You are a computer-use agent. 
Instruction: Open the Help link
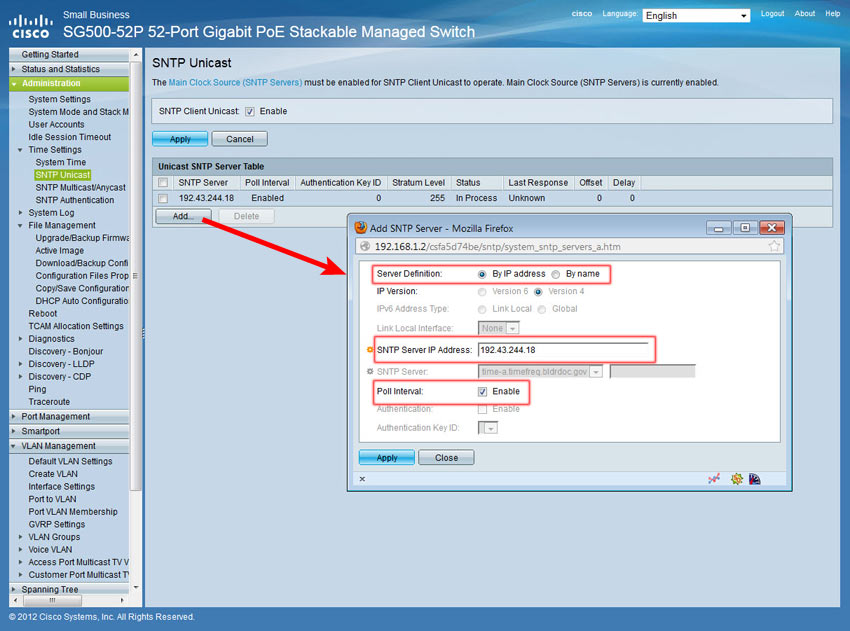click(833, 14)
